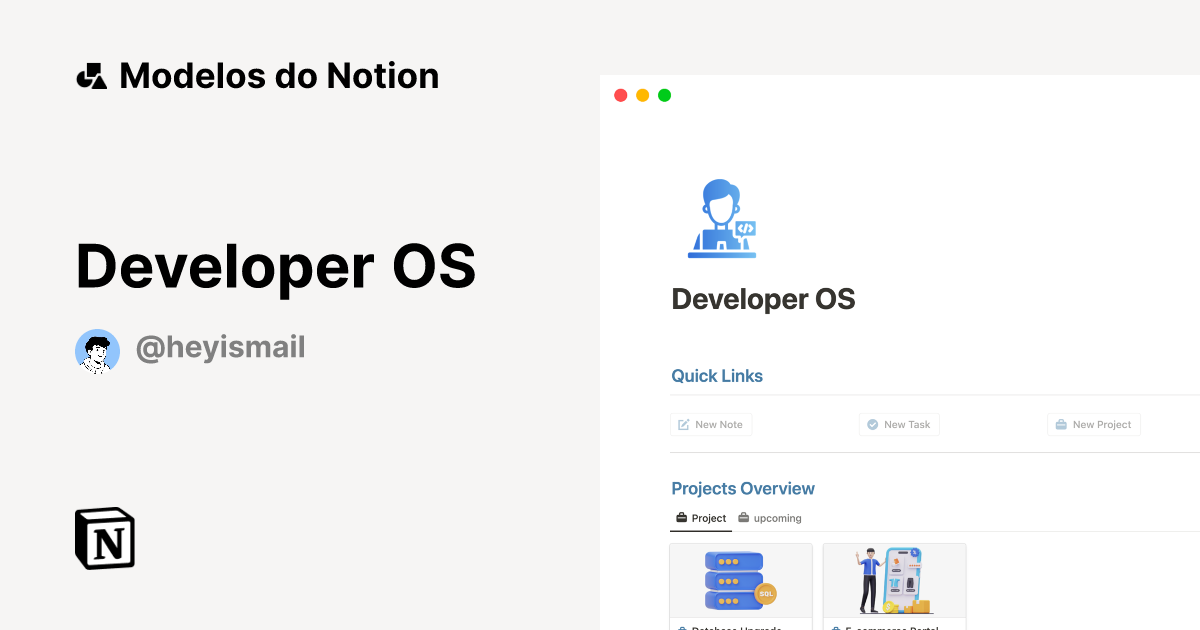Image resolution: width=1200 pixels, height=630 pixels.
Task: Create a note using the New Note button
Action: (711, 424)
